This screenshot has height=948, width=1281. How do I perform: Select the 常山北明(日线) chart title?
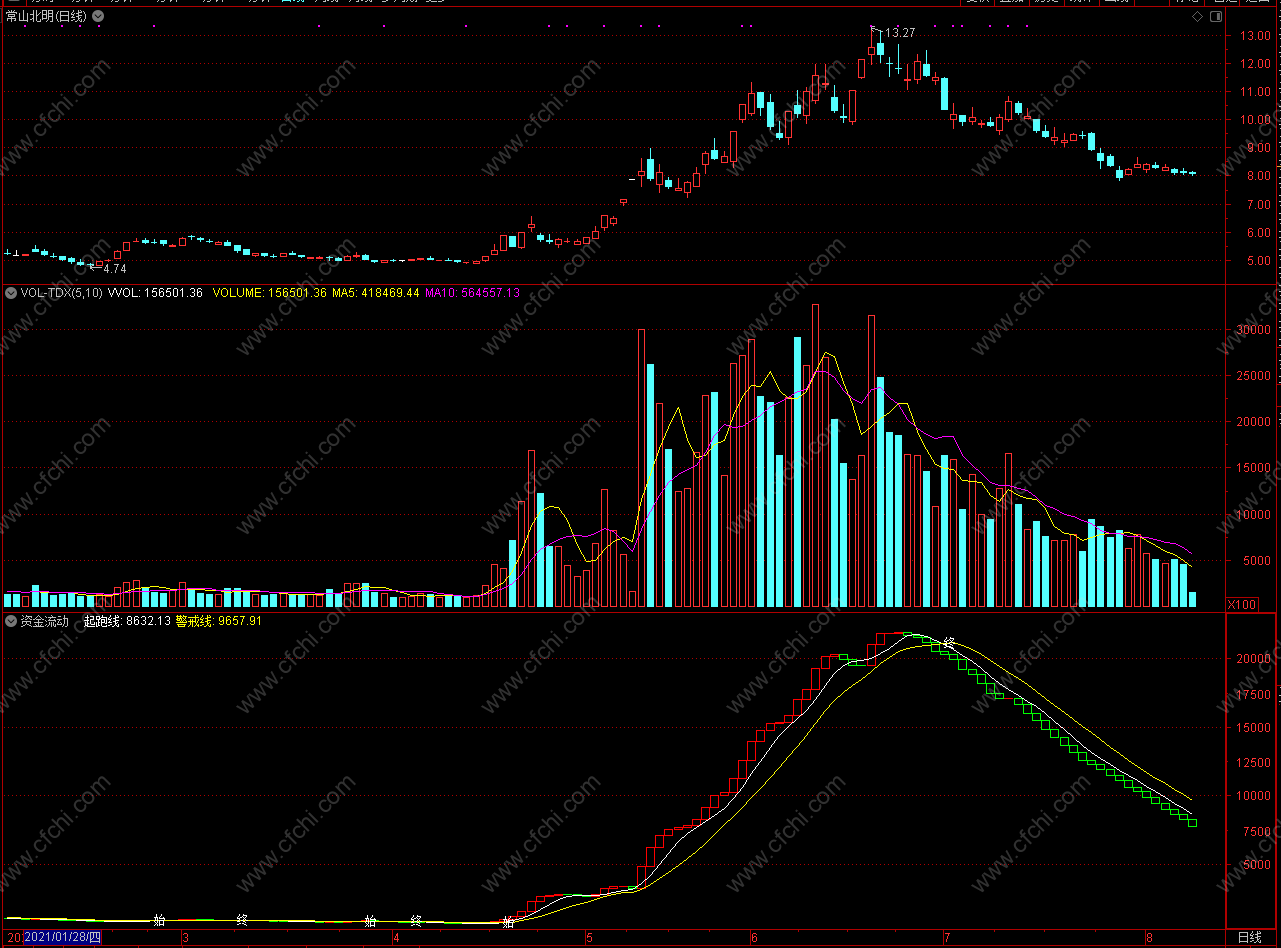pos(46,17)
